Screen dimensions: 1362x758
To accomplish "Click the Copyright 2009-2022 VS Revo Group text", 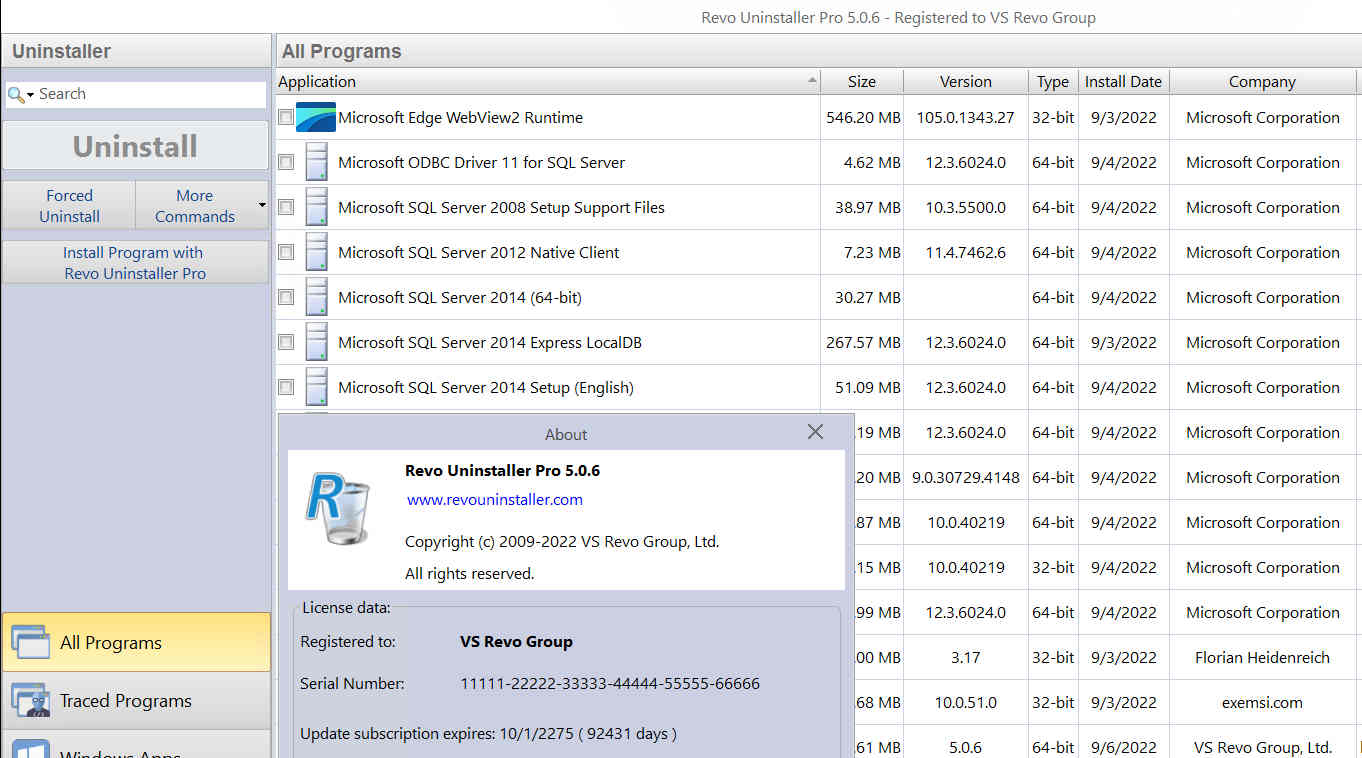I will click(x=562, y=541).
